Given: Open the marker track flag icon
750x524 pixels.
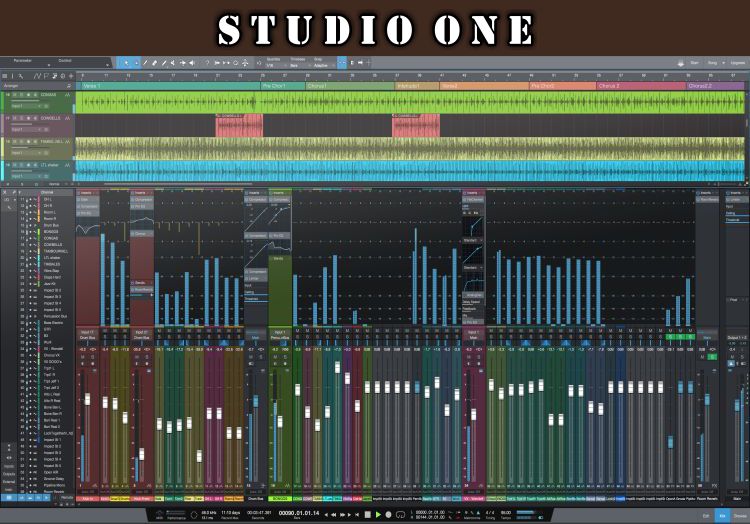Looking at the screenshot, I should pos(46,76).
